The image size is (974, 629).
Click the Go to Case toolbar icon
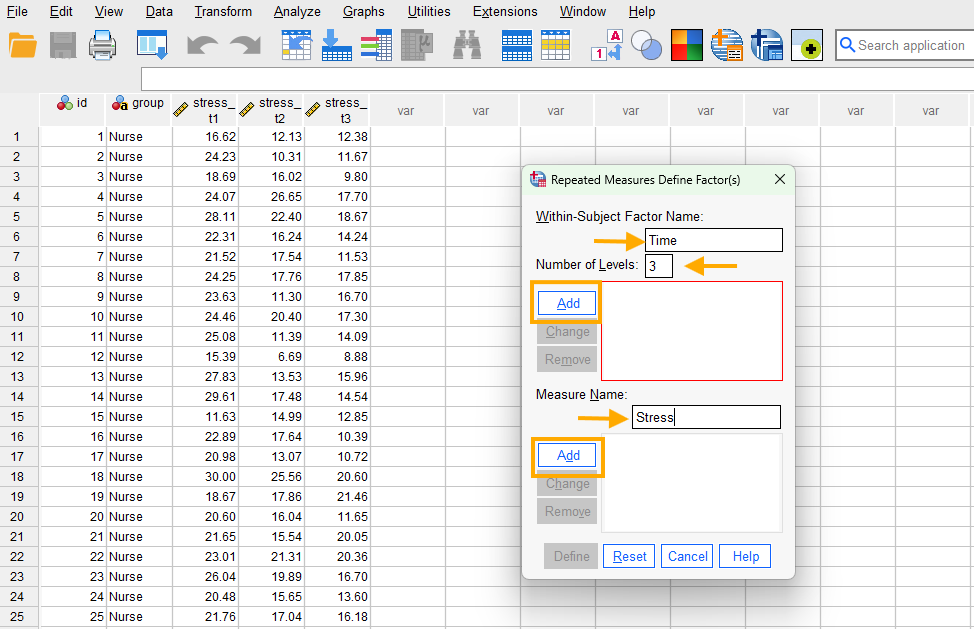click(x=296, y=45)
